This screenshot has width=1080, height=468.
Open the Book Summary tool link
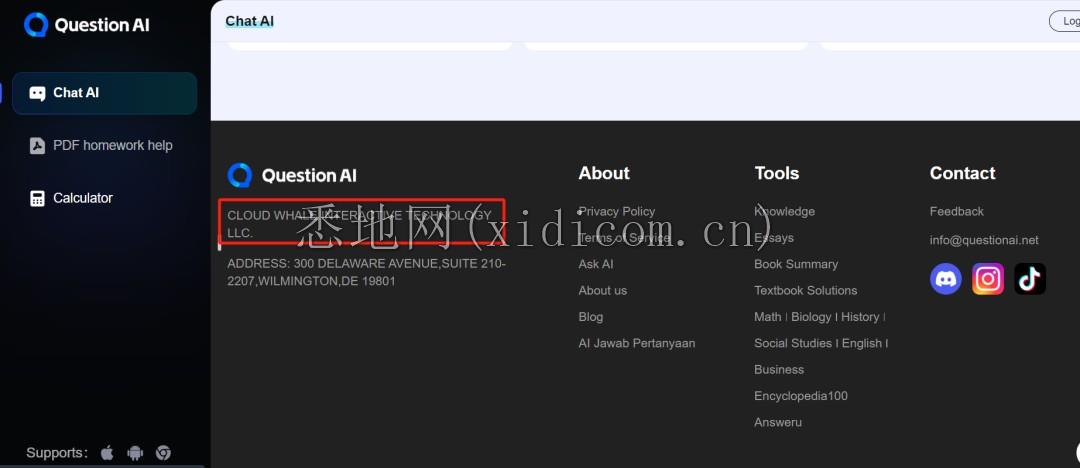pos(796,264)
